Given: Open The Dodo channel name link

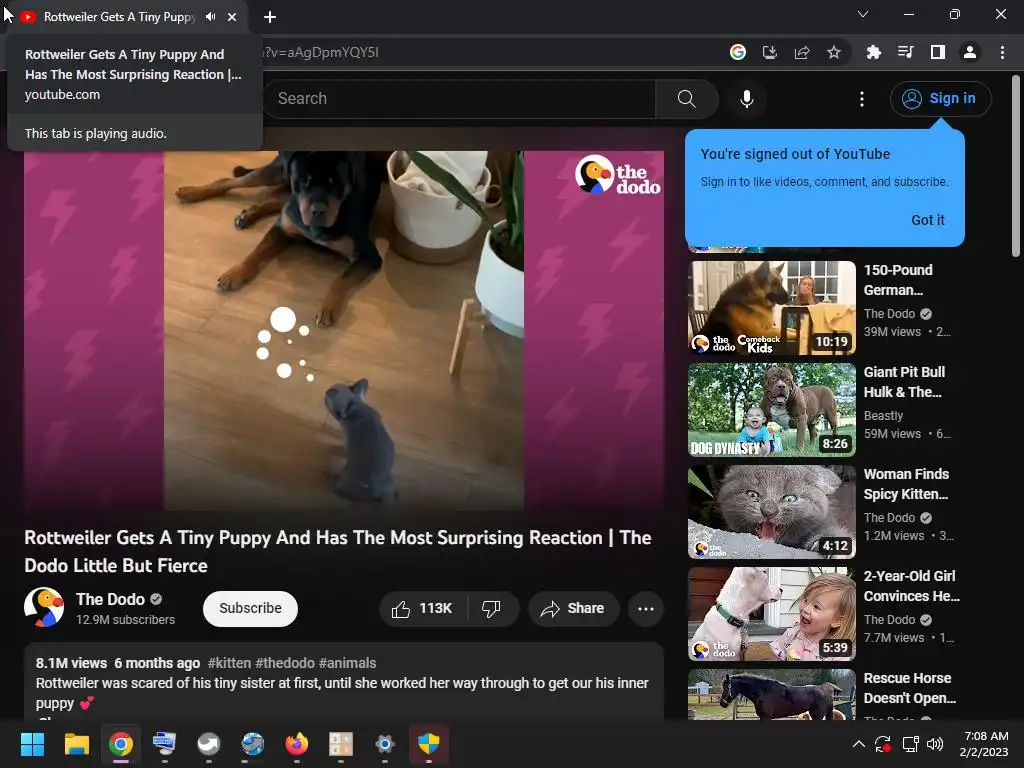Looking at the screenshot, I should (x=110, y=600).
